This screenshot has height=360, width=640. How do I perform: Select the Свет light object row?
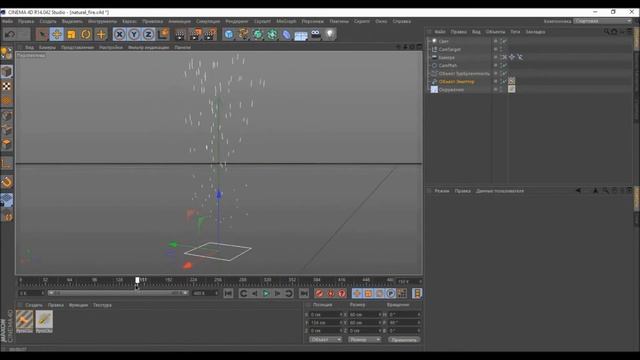444,41
